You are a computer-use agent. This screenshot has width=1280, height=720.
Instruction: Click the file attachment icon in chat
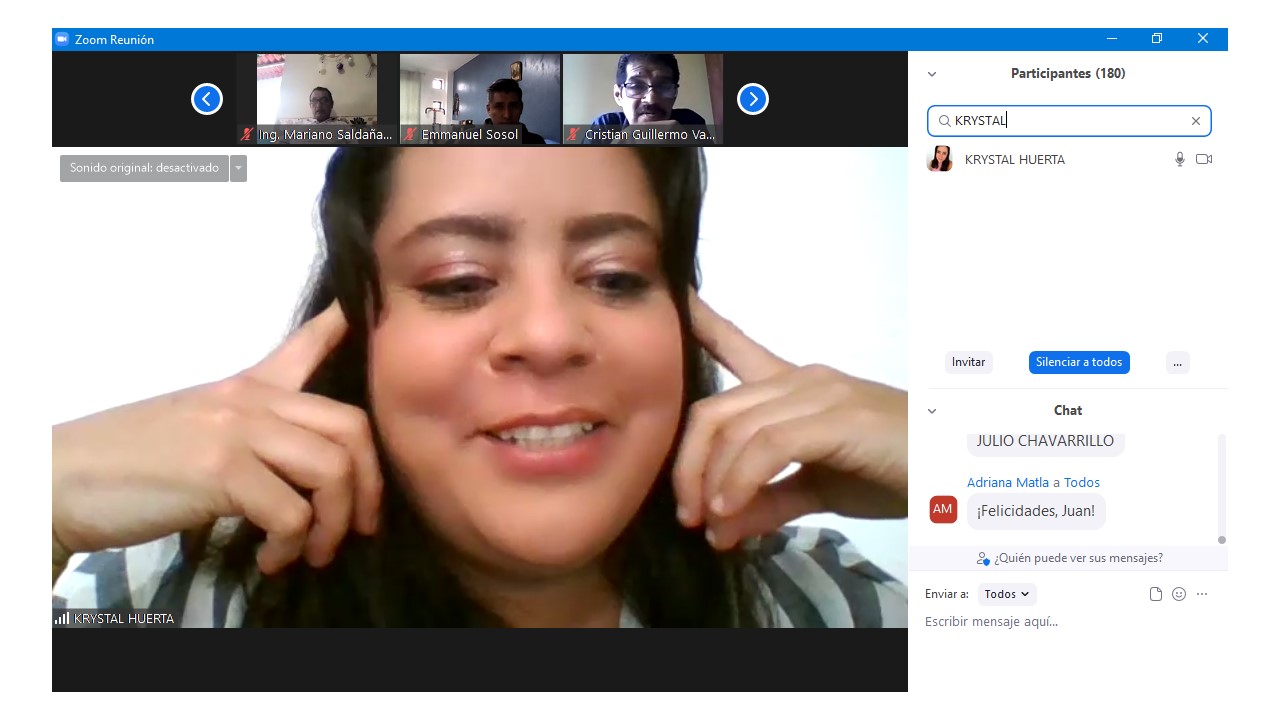[1156, 594]
